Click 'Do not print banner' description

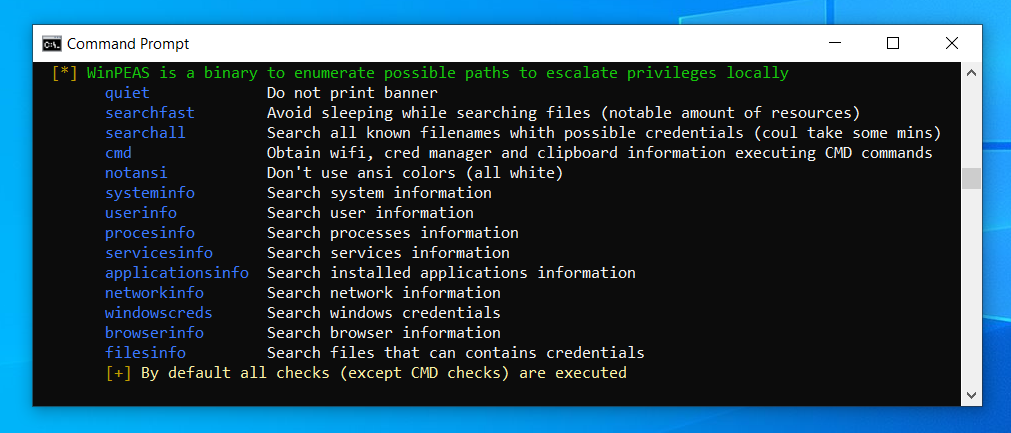pyautogui.click(x=352, y=93)
